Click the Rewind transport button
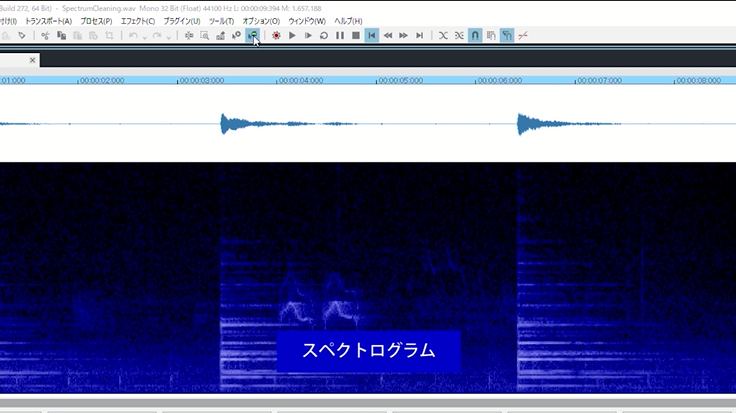 (x=388, y=35)
